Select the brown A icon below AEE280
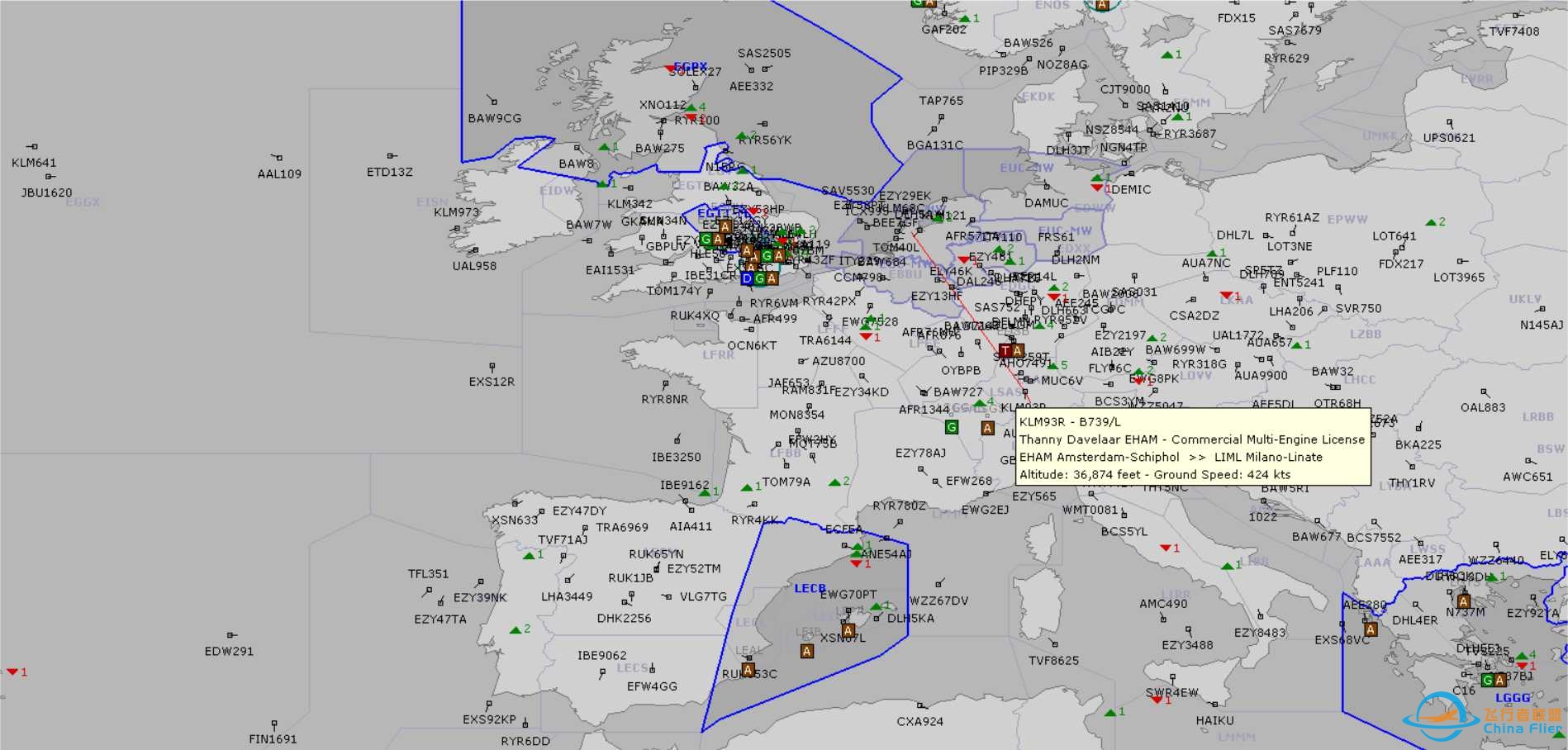 (1371, 629)
